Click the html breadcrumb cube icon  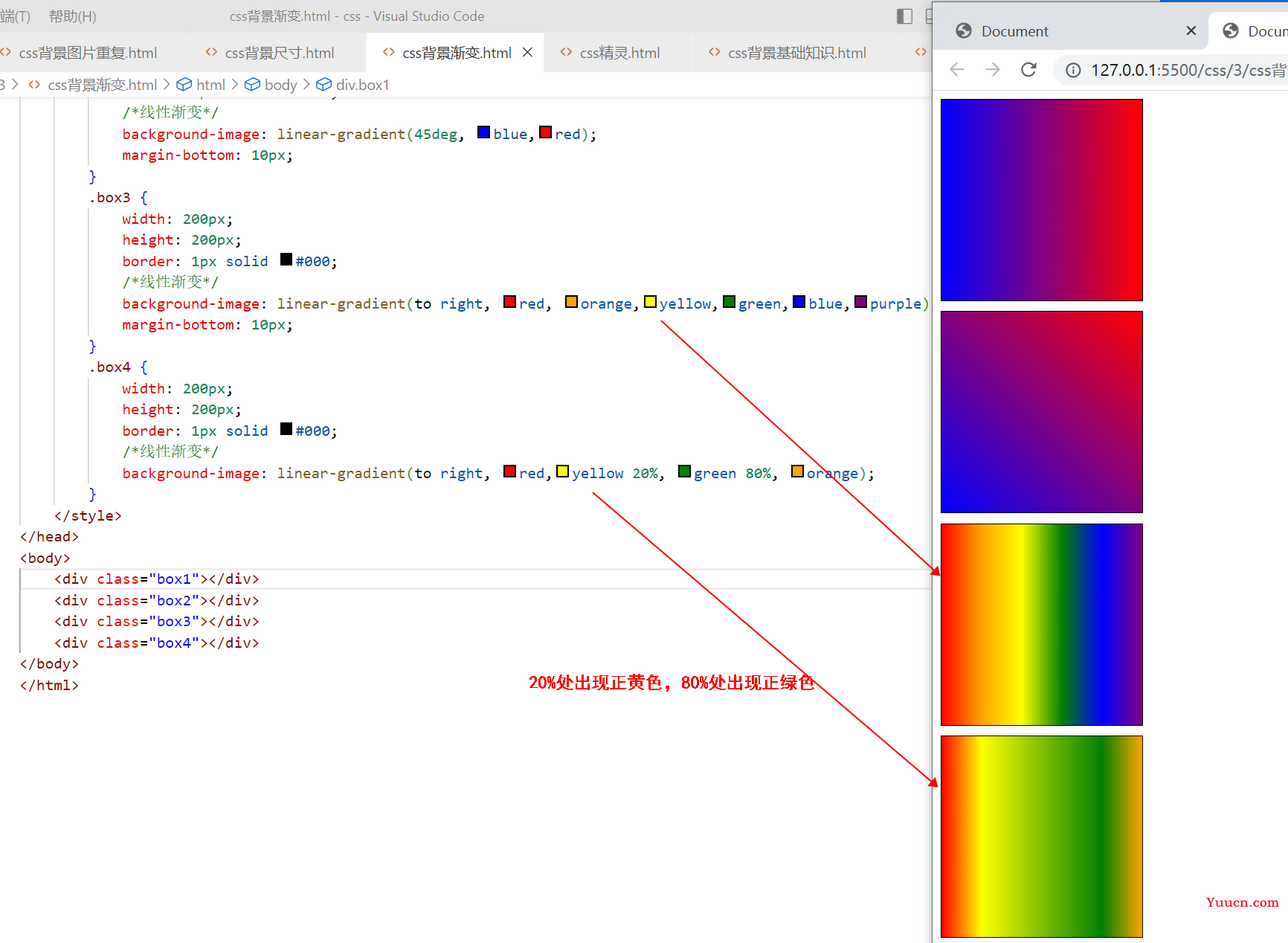[x=184, y=85]
